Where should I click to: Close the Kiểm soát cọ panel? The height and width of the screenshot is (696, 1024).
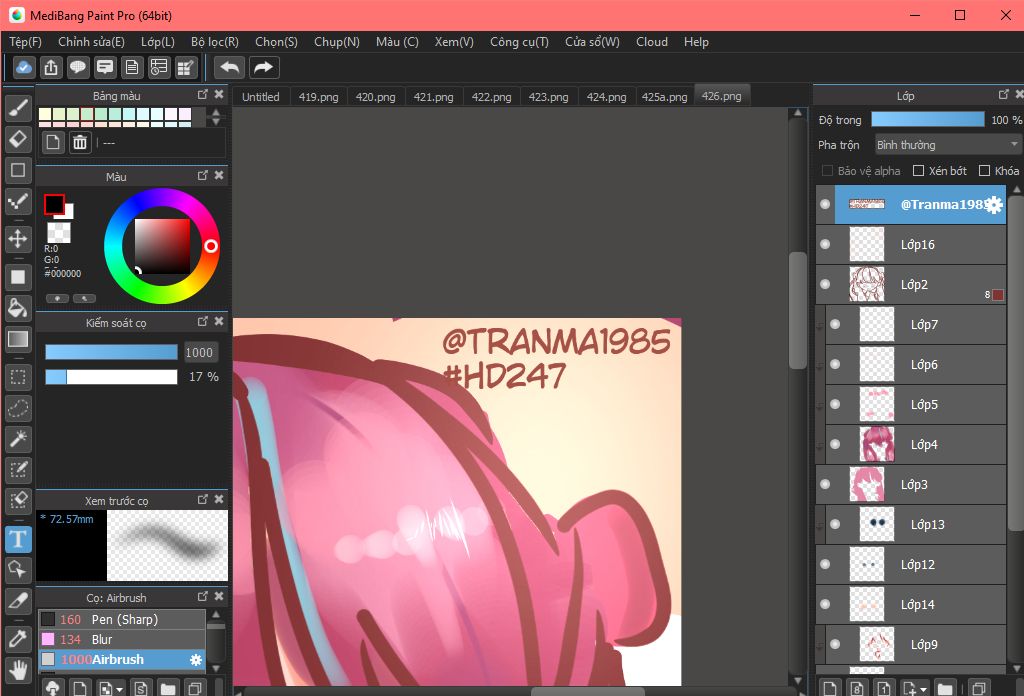pos(219,321)
